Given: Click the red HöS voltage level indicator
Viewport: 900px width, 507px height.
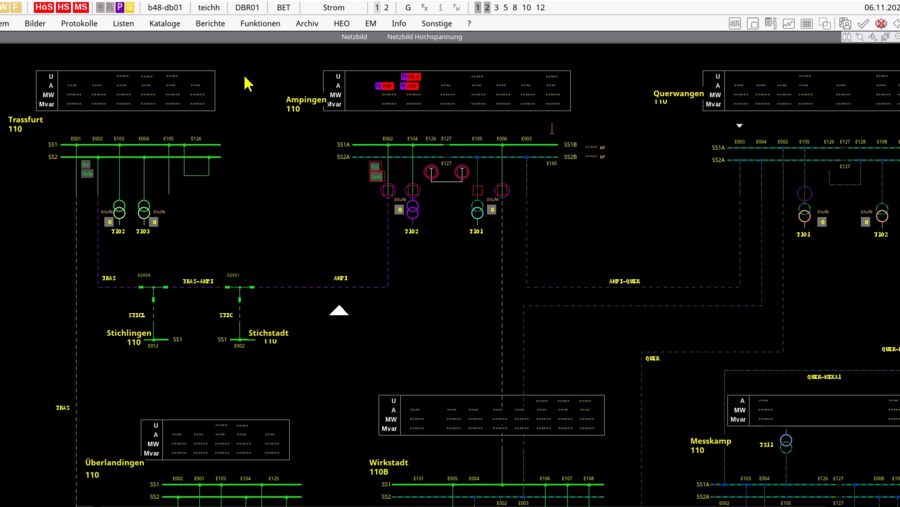Looking at the screenshot, I should click(x=44, y=7).
